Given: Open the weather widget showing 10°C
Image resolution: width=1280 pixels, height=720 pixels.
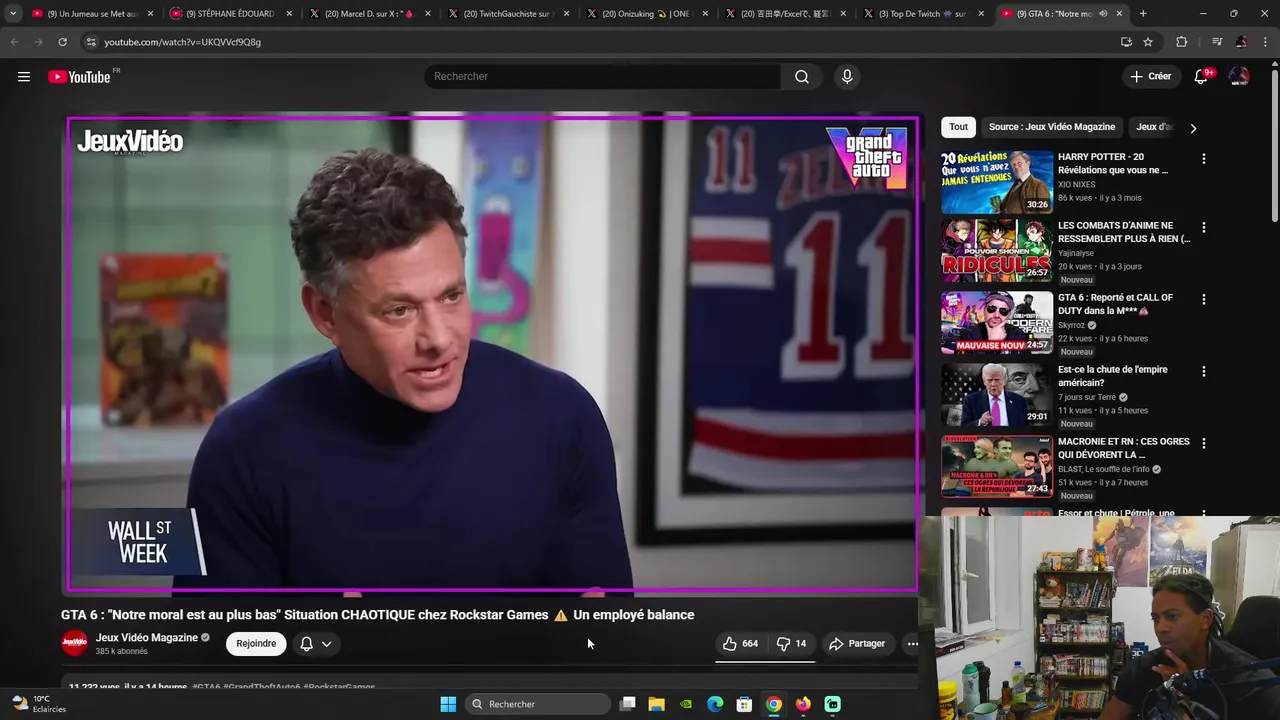Looking at the screenshot, I should [38, 704].
